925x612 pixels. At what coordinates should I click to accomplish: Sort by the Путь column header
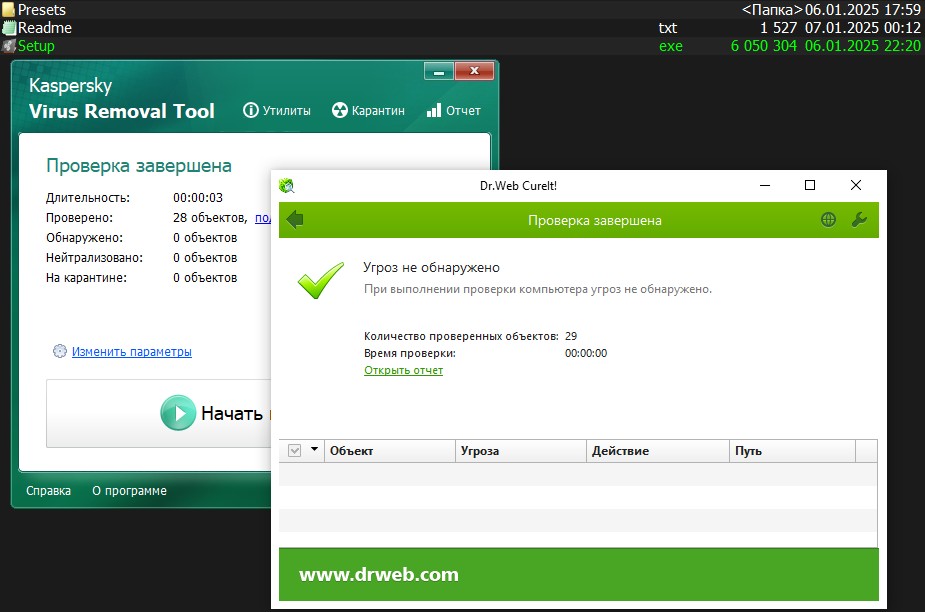(792, 451)
